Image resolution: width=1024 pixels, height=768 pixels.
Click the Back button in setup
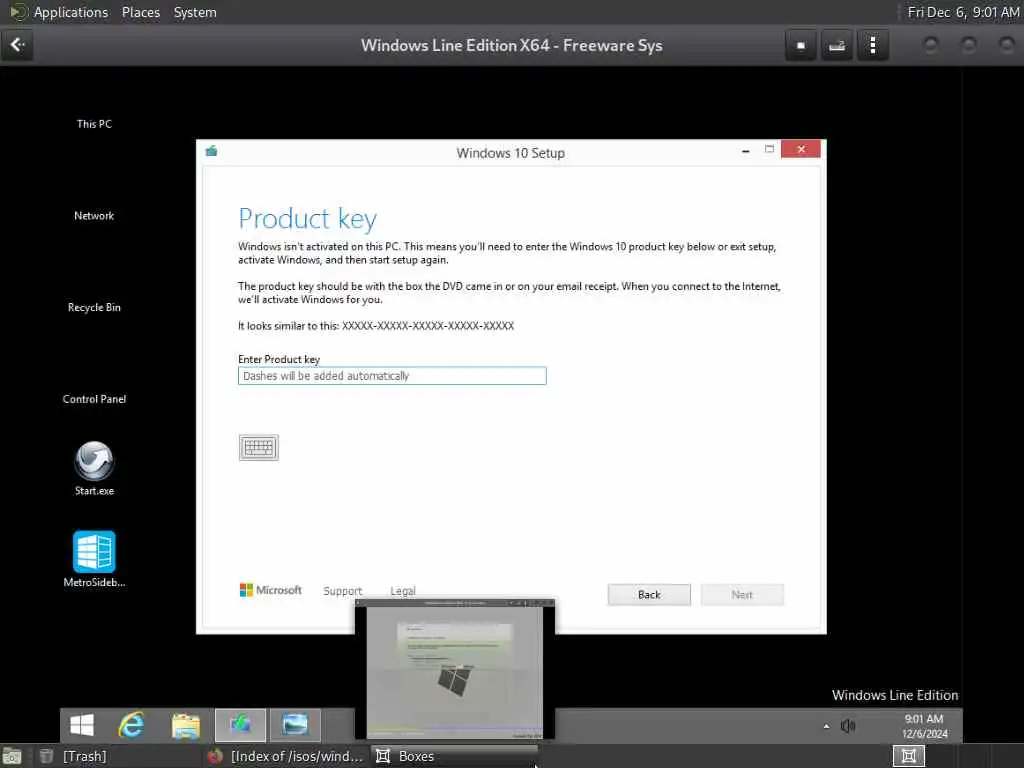[x=649, y=594]
